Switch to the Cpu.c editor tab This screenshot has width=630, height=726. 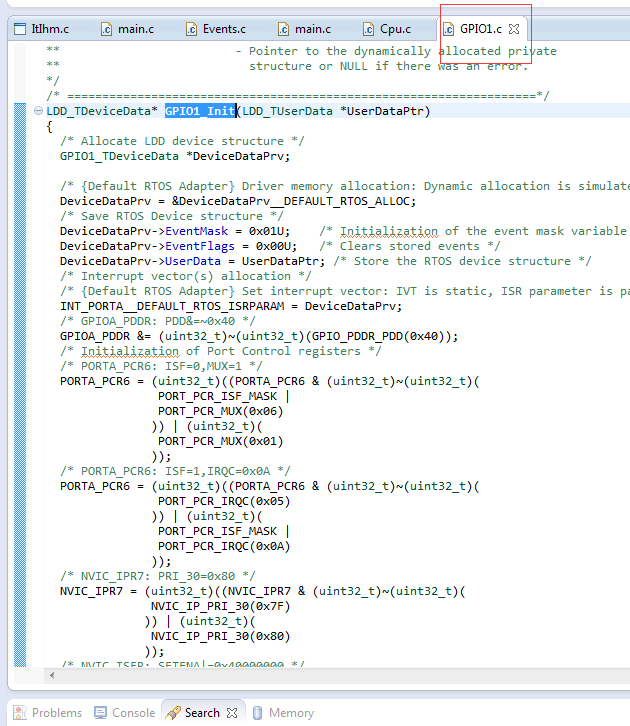(387, 29)
